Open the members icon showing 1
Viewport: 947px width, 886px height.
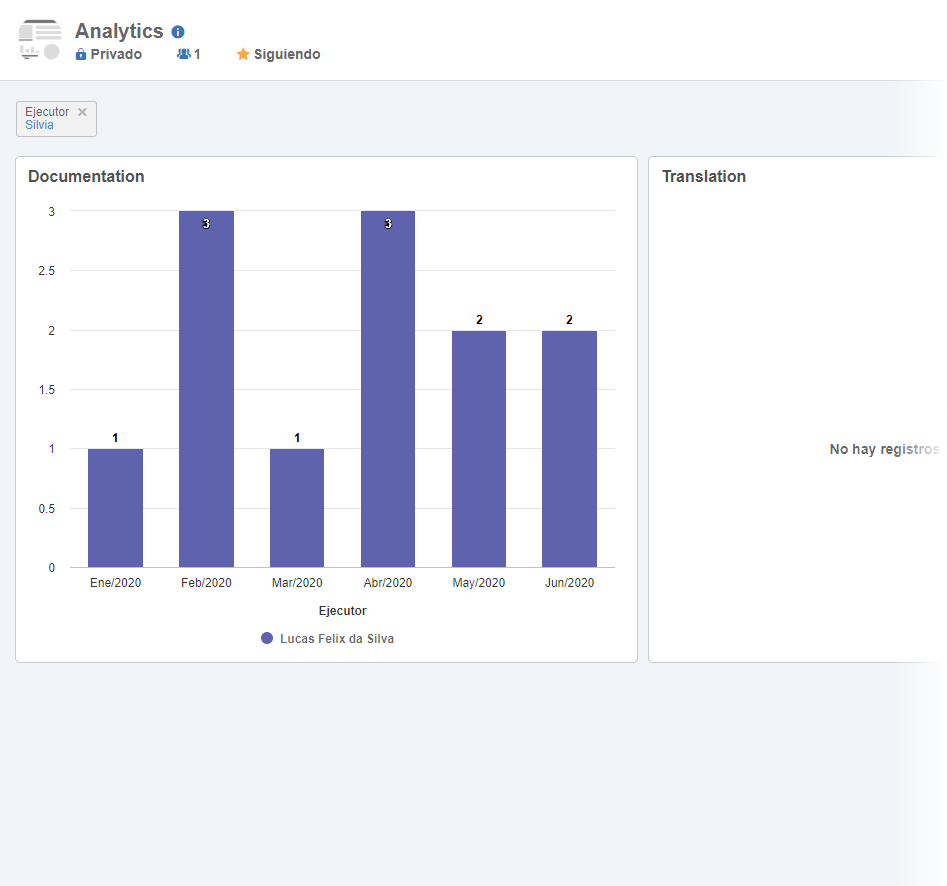coord(184,54)
